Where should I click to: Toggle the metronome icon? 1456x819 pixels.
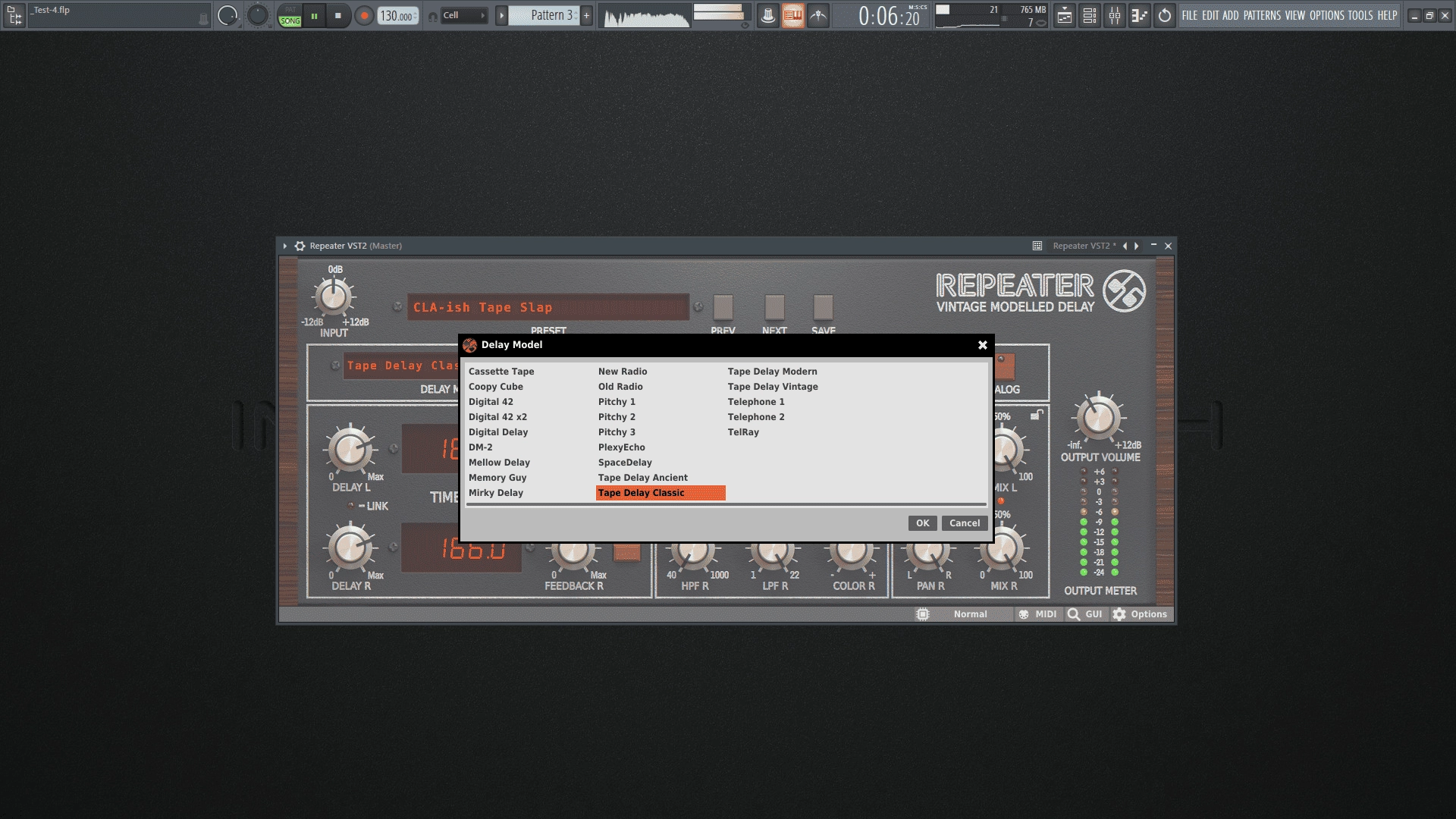[x=768, y=15]
